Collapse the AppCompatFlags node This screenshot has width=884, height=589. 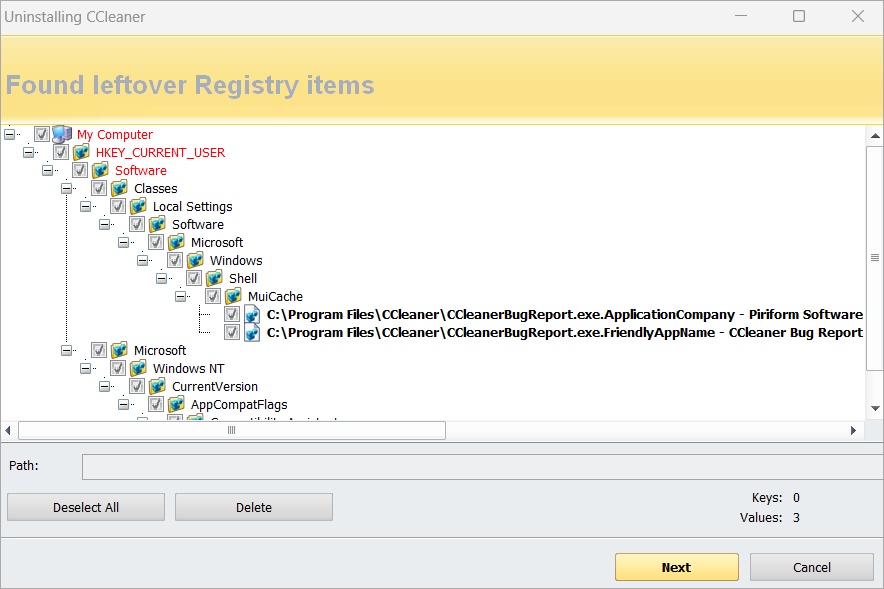(x=123, y=405)
